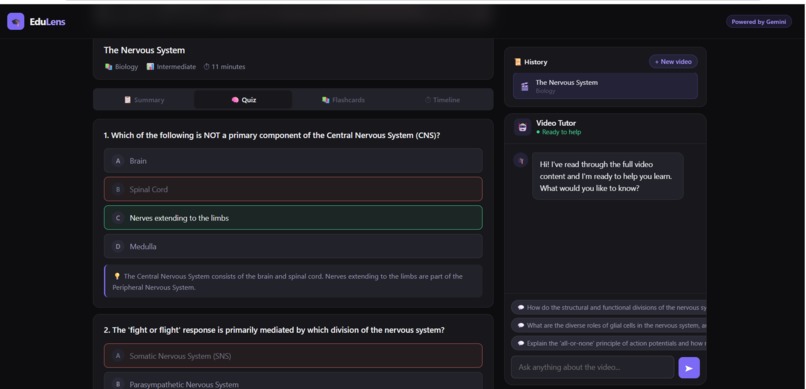Viewport: 806px width, 389px height.
Task: Click the history entry video icon
Action: pos(524,86)
